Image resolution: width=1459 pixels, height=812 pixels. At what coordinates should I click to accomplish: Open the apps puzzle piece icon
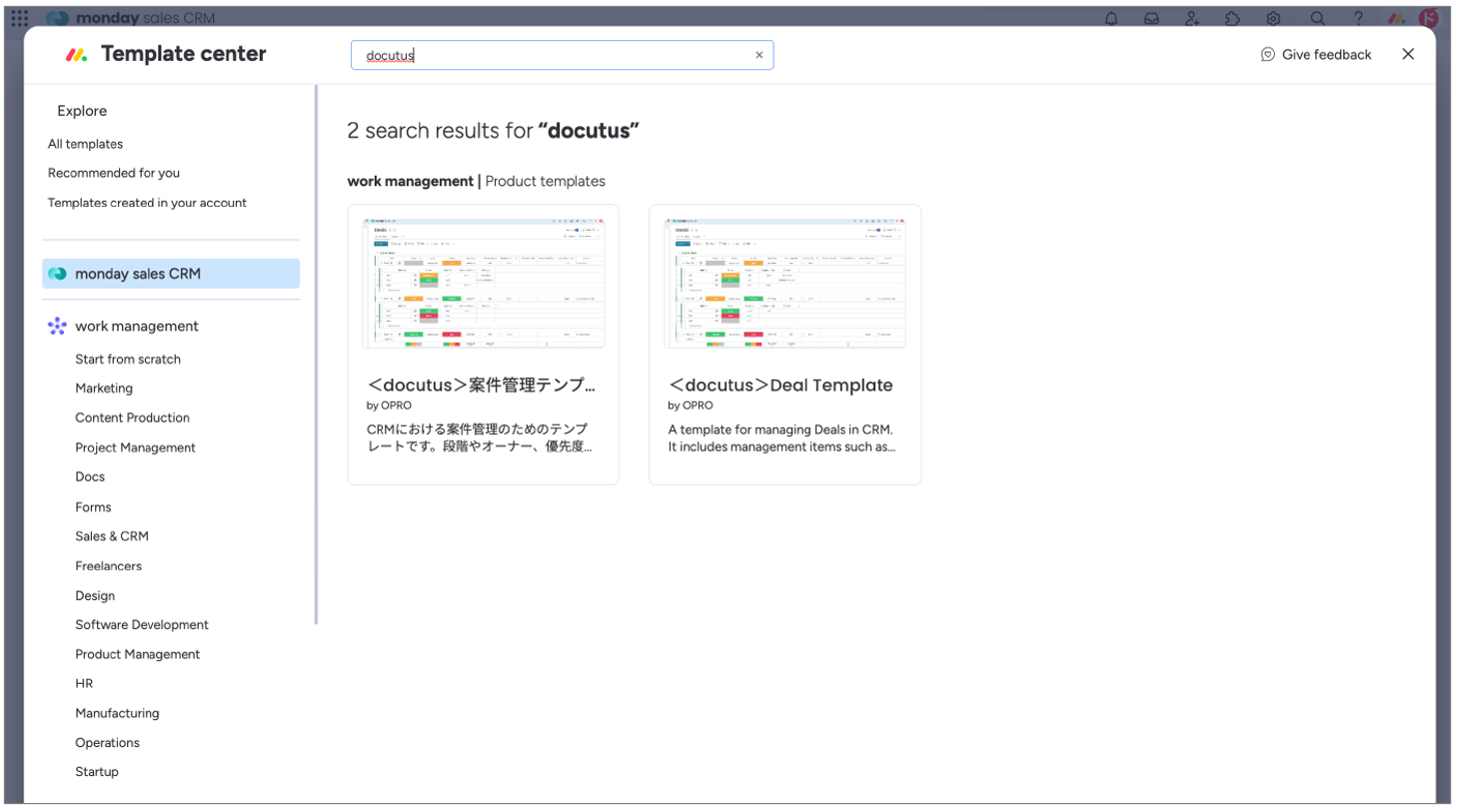1232,18
